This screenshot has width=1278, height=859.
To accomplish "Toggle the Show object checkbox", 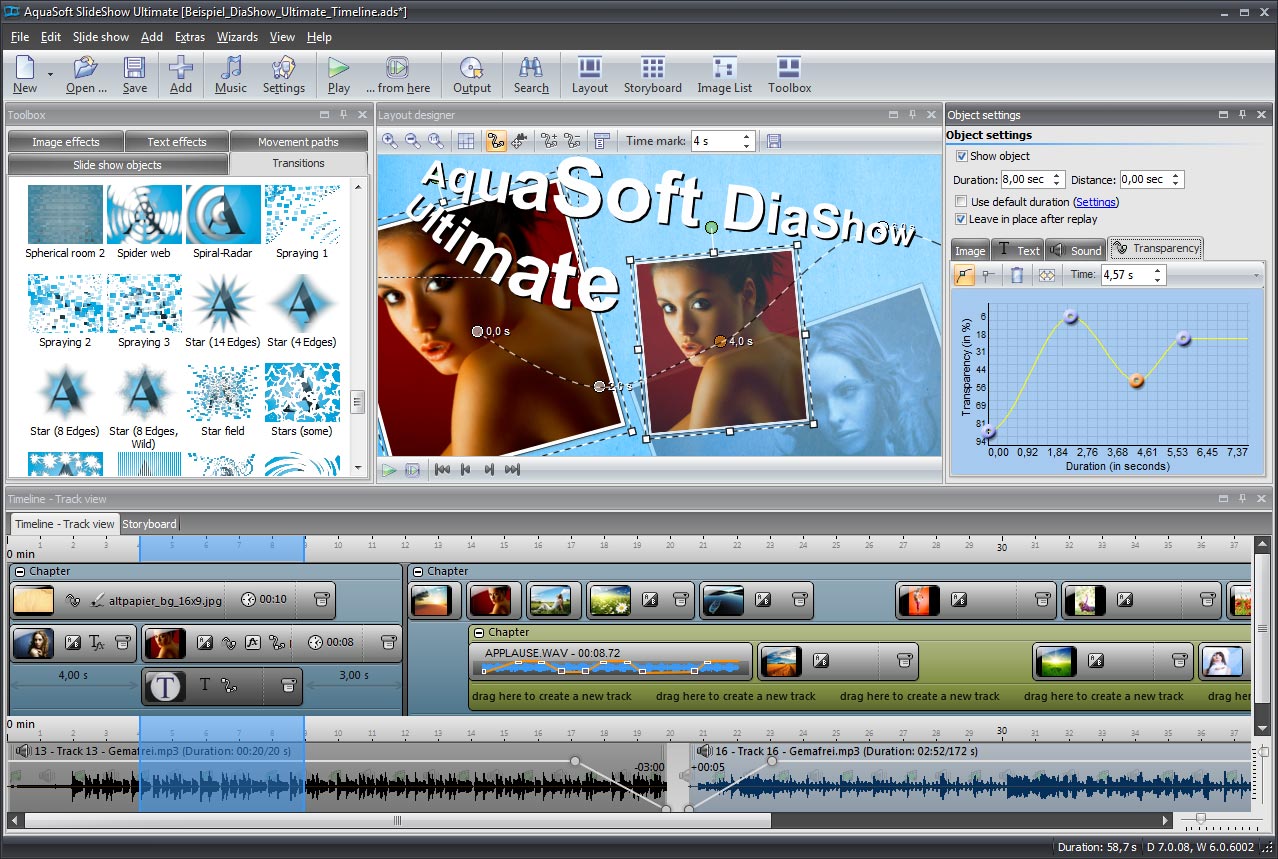I will click(962, 156).
